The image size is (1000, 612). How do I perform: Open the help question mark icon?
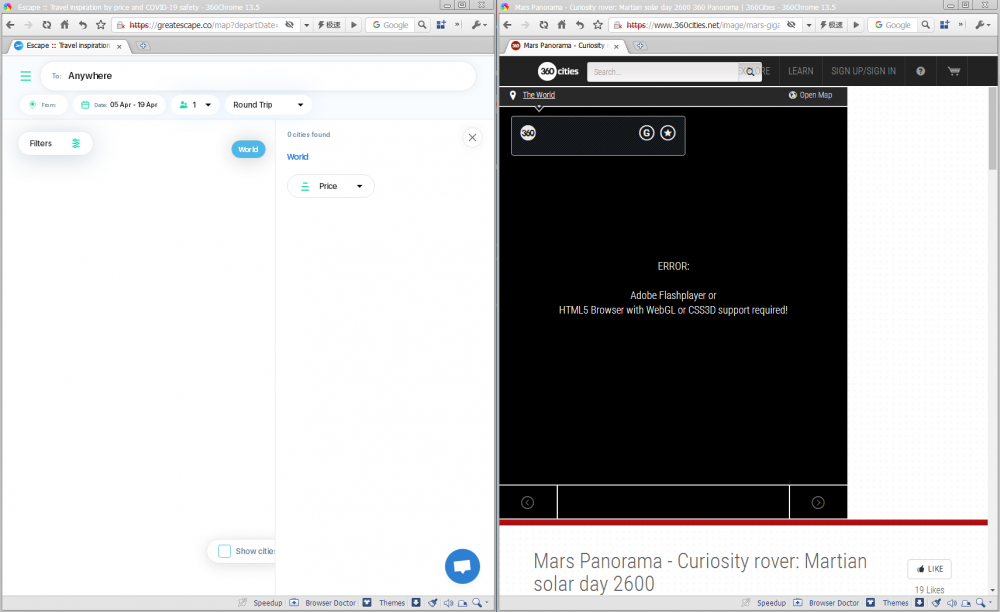(920, 71)
